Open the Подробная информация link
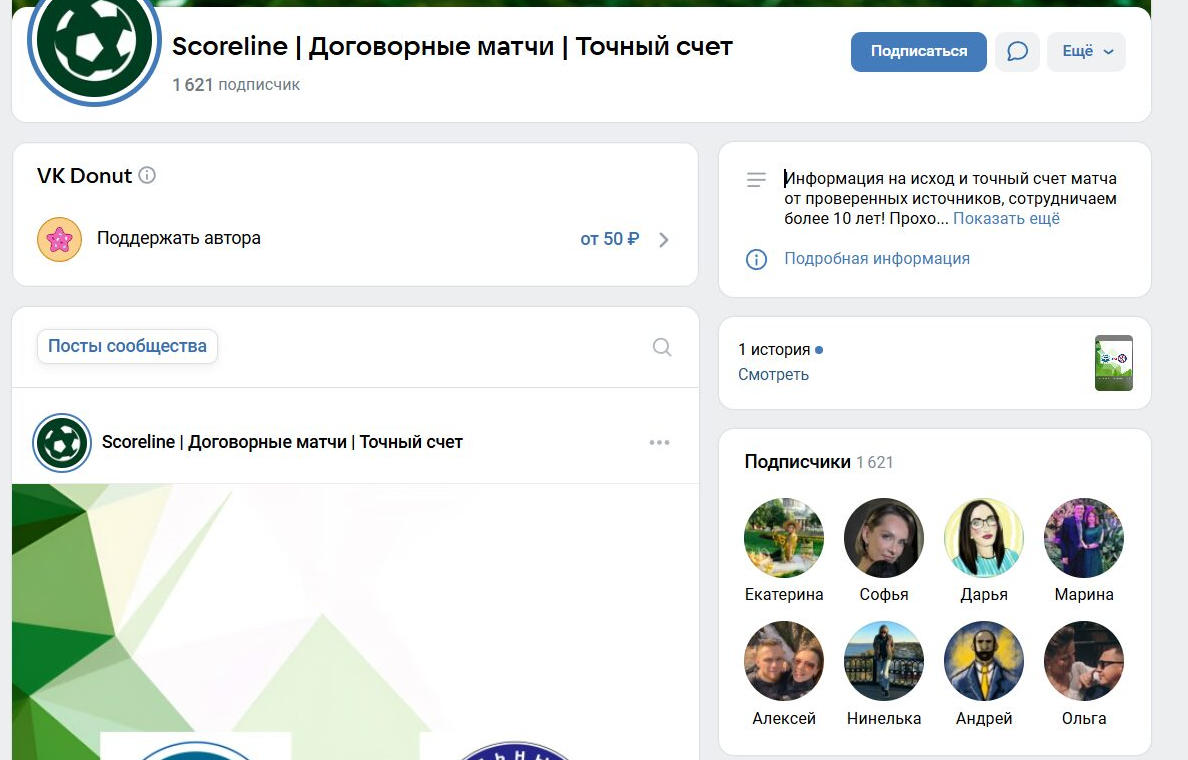This screenshot has height=760, width=1188. [x=876, y=258]
